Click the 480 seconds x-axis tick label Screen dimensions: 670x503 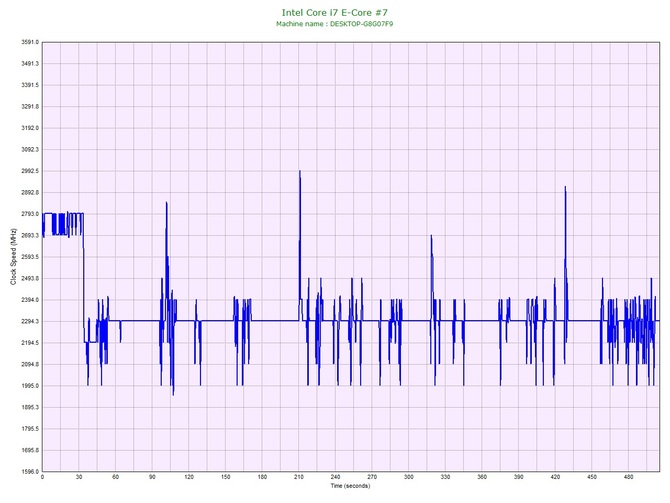click(629, 477)
